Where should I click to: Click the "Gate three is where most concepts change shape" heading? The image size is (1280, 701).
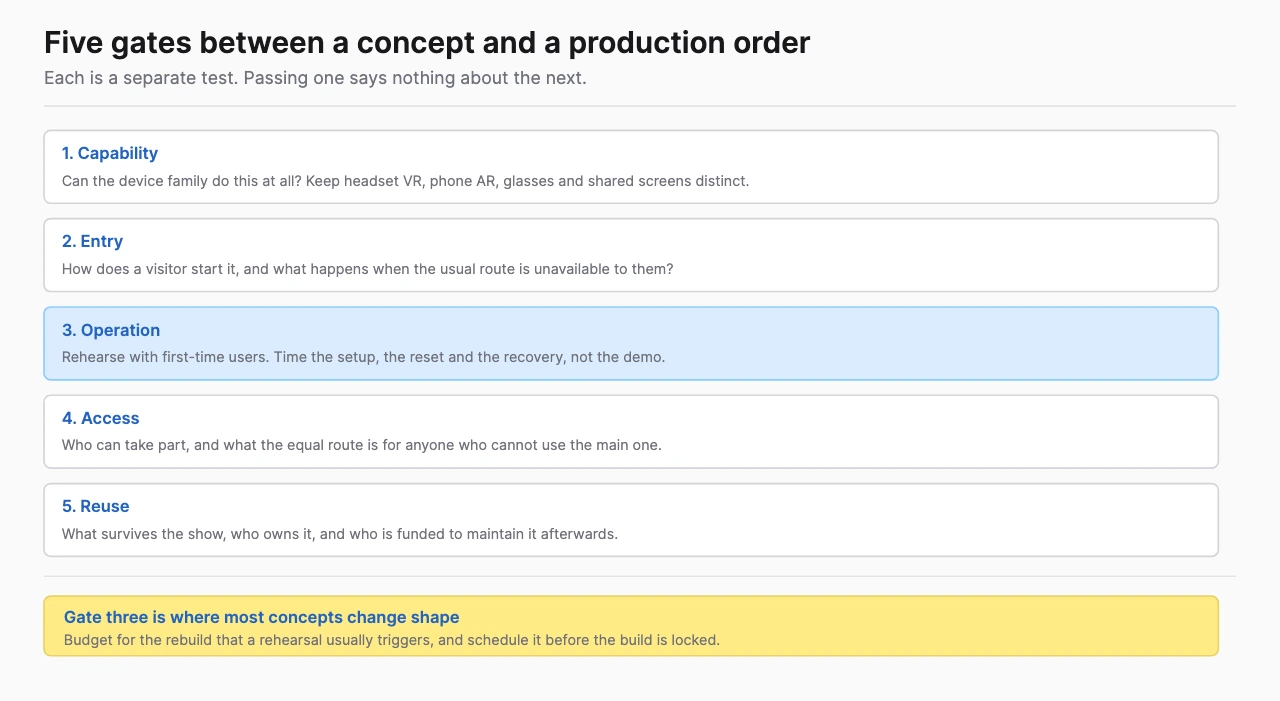point(261,617)
